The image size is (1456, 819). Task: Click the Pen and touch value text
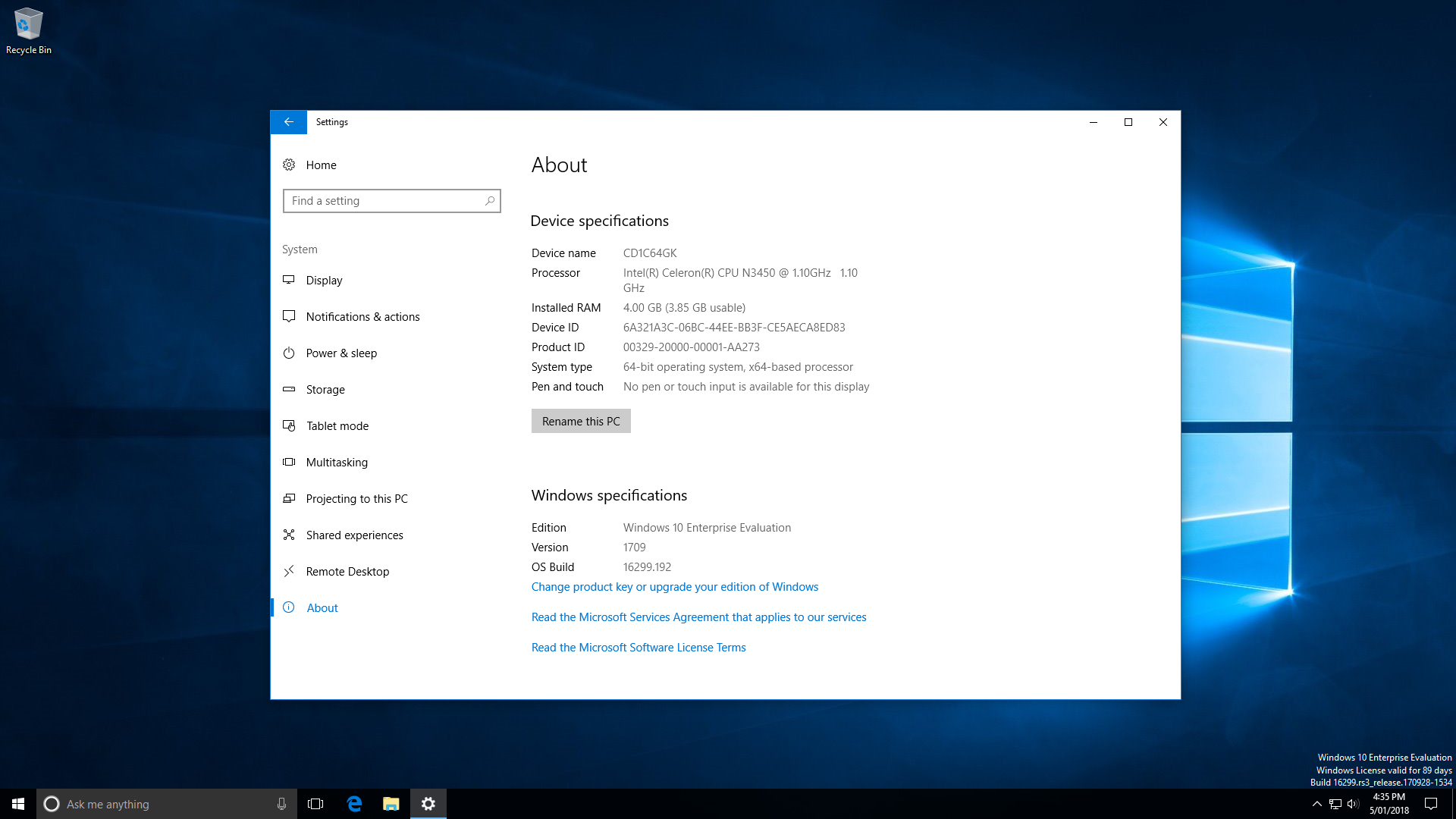coord(746,387)
